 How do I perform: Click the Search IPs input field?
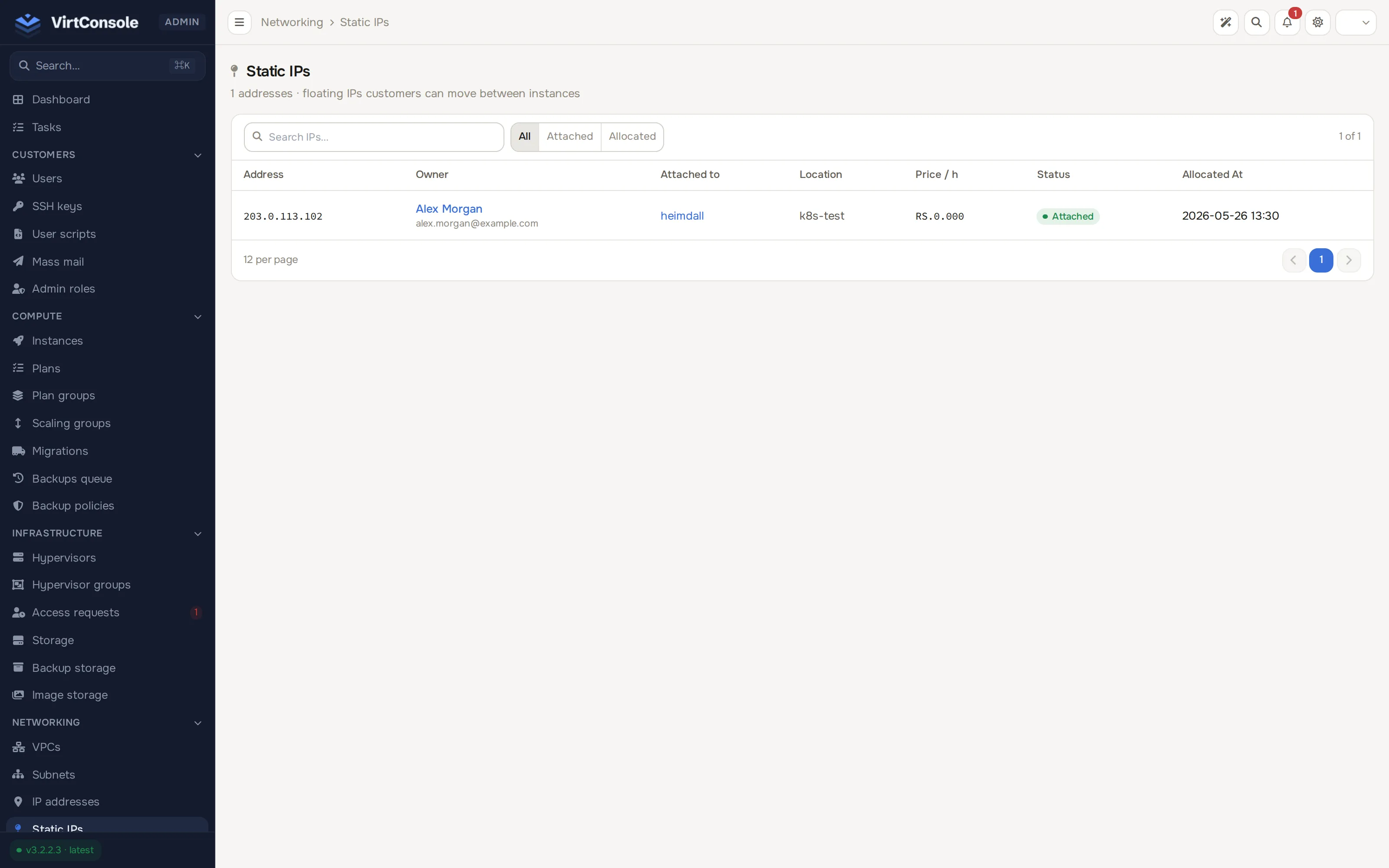pyautogui.click(x=374, y=137)
